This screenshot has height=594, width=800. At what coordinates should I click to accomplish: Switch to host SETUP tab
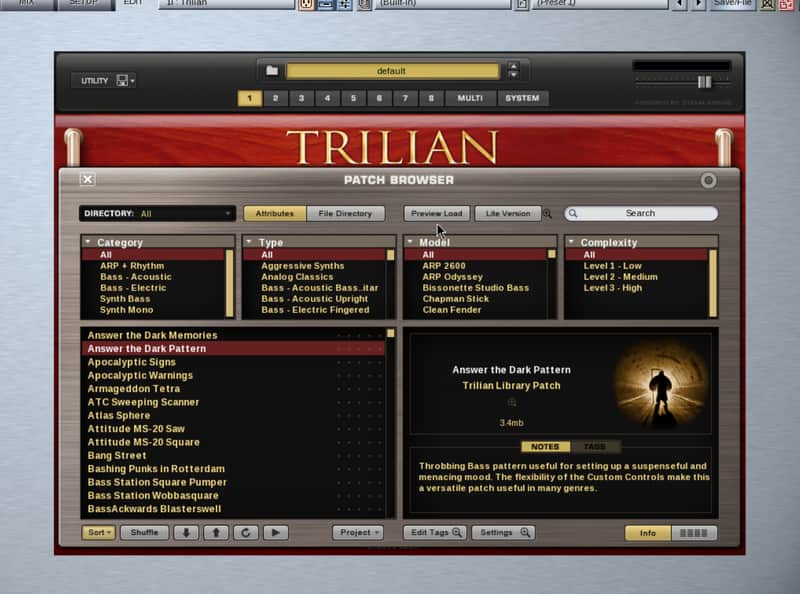coord(84,4)
